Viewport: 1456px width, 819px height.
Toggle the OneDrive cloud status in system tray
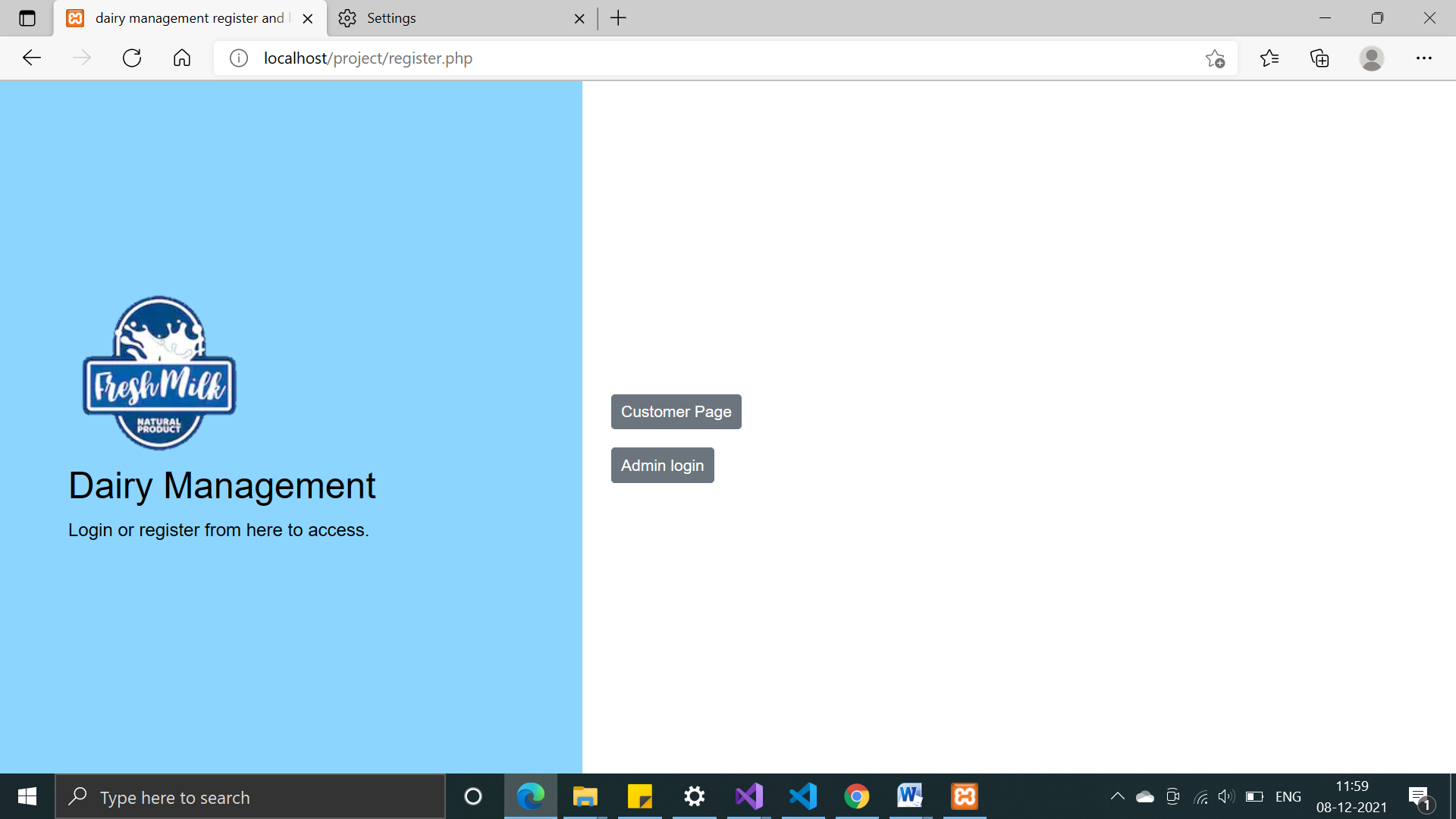point(1144,796)
